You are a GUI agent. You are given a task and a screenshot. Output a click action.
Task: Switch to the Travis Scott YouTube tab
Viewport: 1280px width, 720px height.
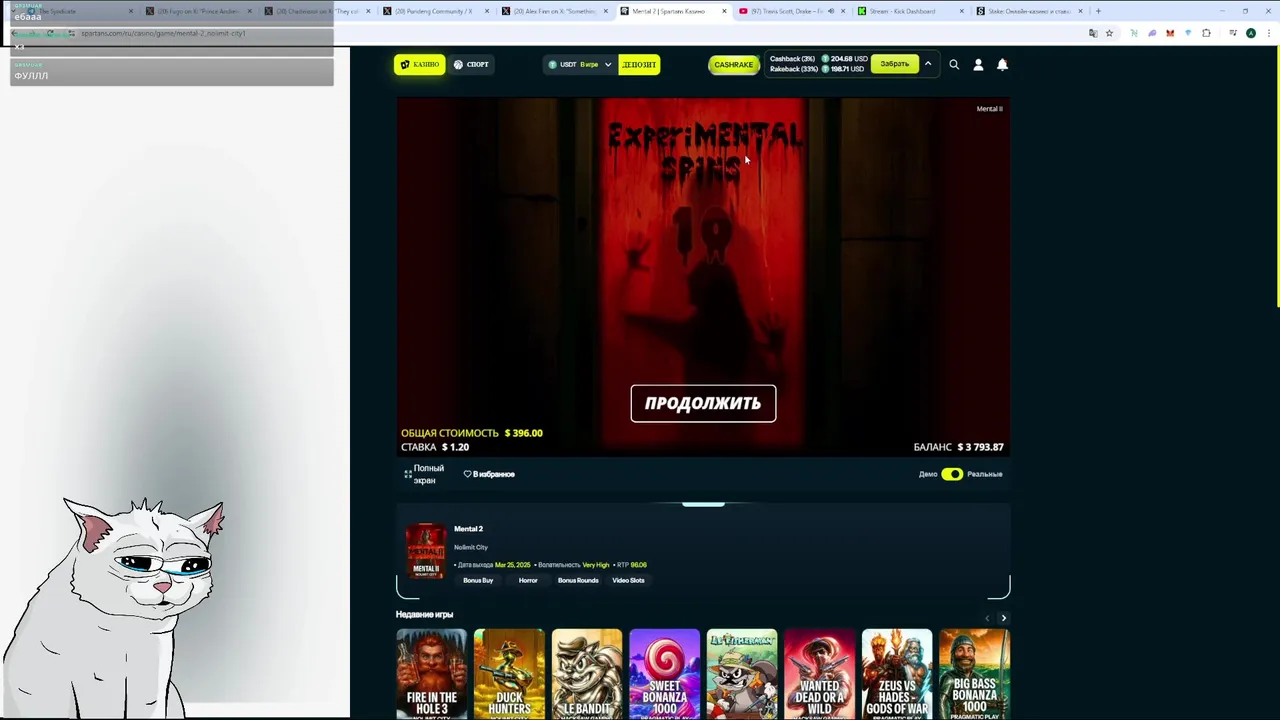[x=790, y=11]
